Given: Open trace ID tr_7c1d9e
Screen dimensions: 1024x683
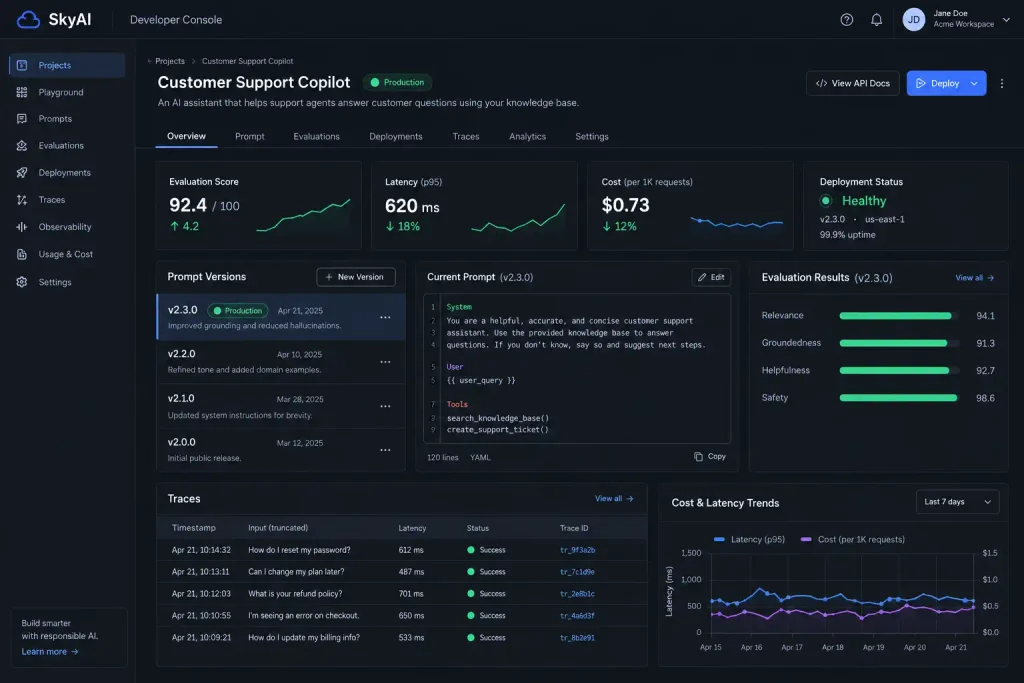Looking at the screenshot, I should pos(577,571).
